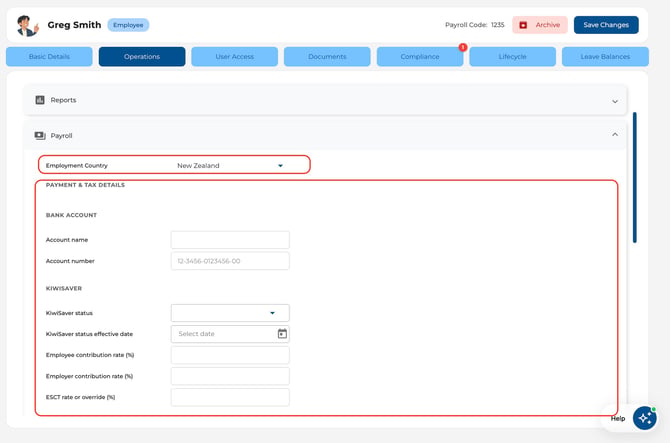Click the Payroll section money icon
This screenshot has width=670, height=443.
(x=40, y=135)
